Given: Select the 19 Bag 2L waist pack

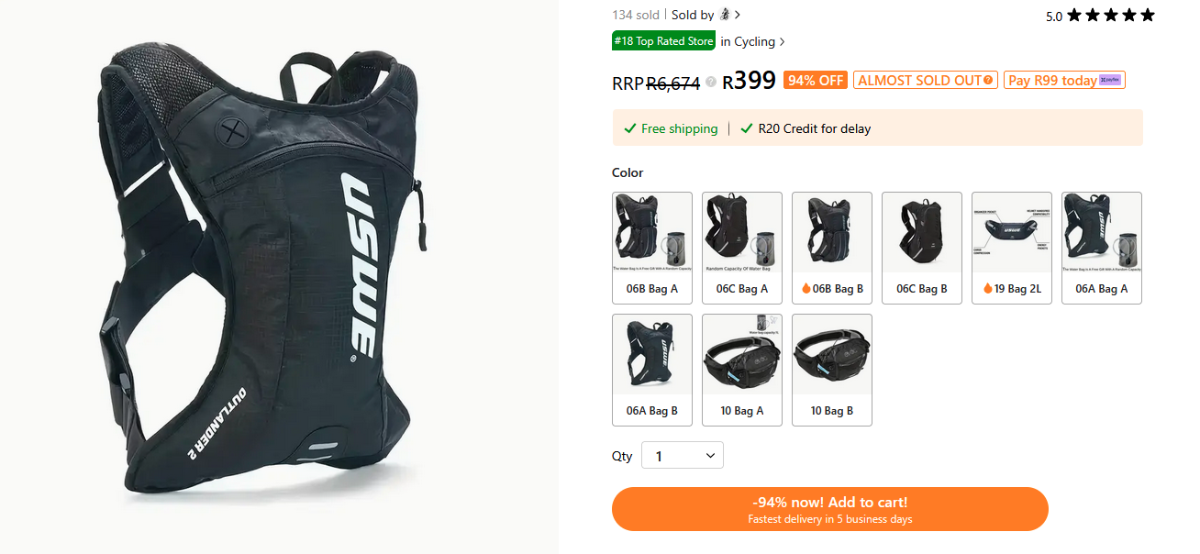Looking at the screenshot, I should point(1012,247).
